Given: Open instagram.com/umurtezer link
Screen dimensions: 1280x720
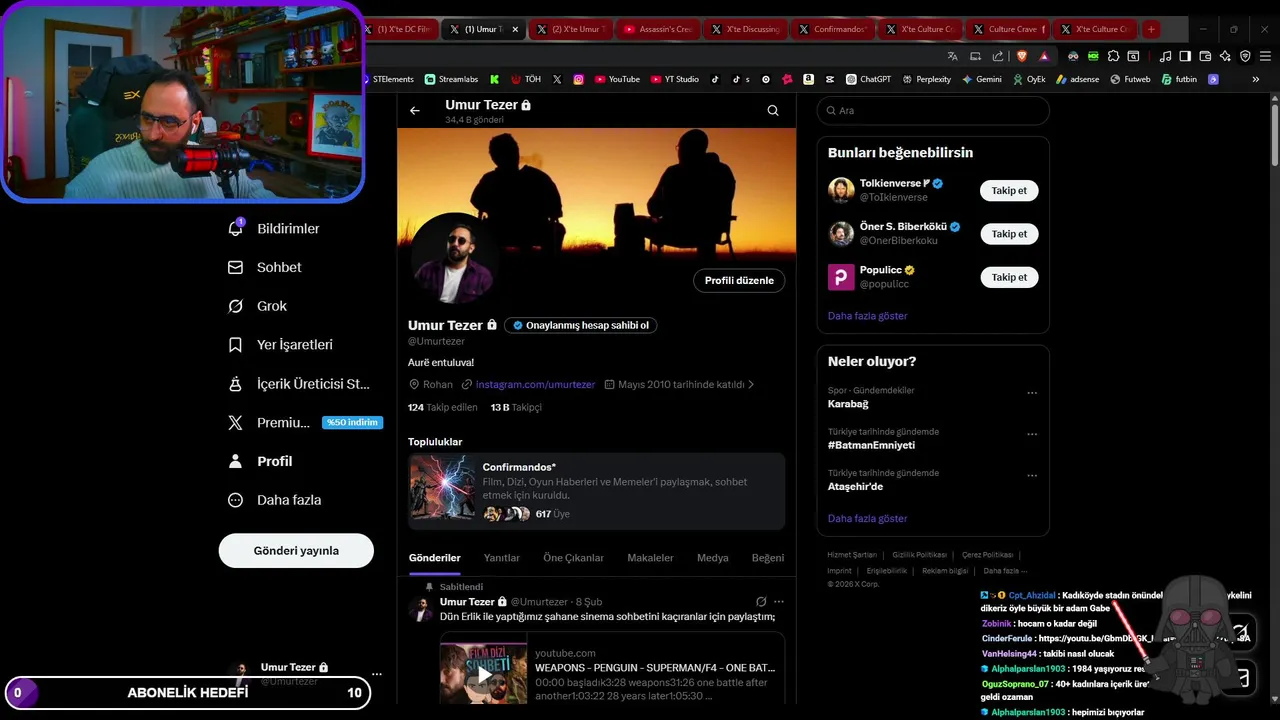Looking at the screenshot, I should coord(535,384).
